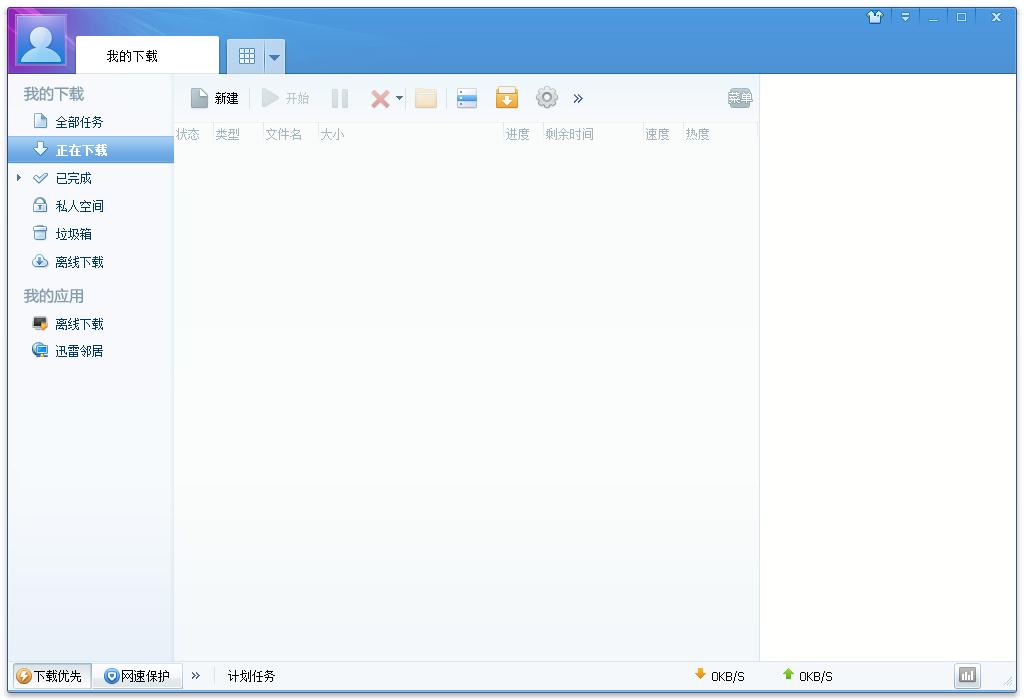Click 计划任务 scheduled tasks
The width and height of the screenshot is (1024, 700).
click(x=251, y=676)
